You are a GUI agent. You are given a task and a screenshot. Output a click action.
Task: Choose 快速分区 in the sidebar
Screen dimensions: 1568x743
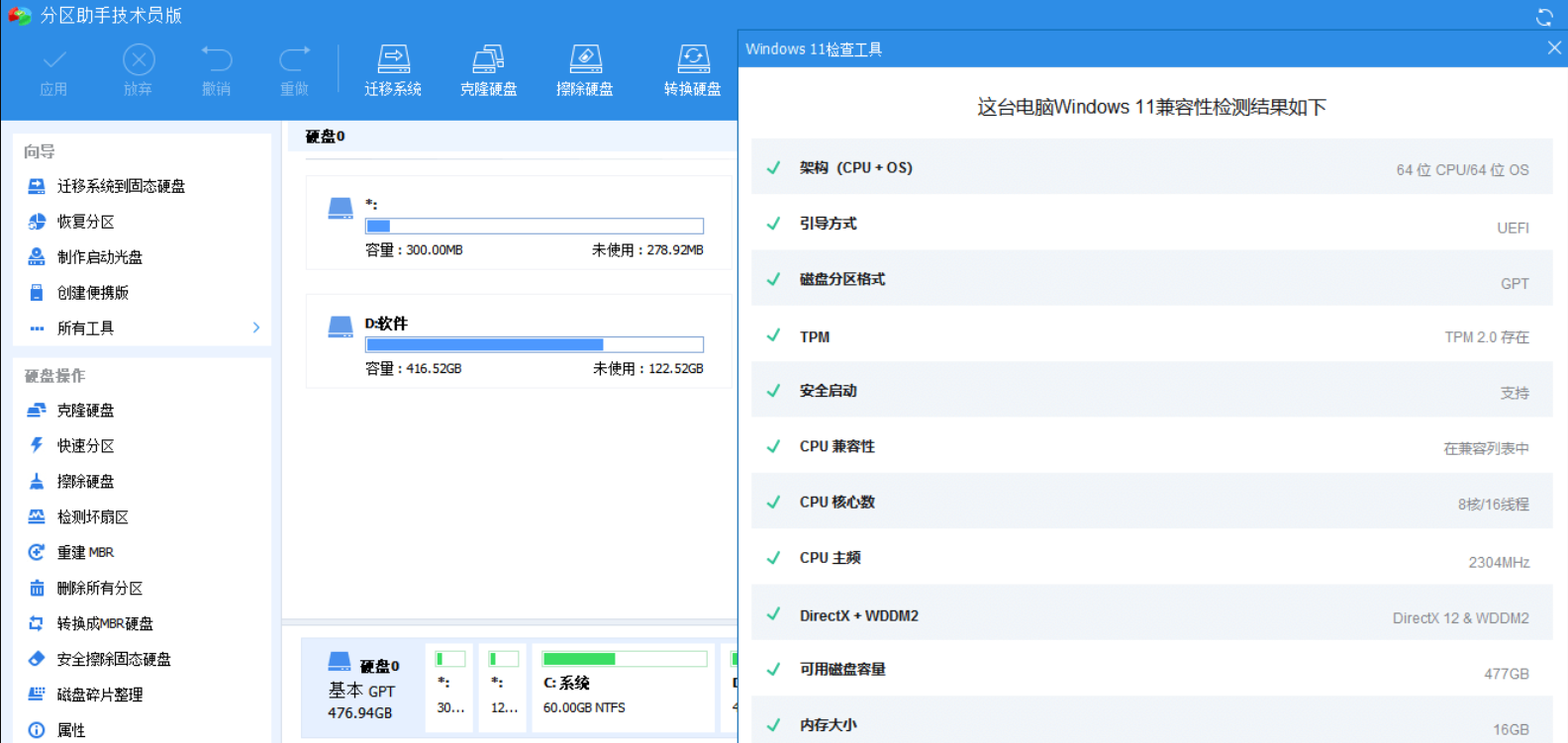click(x=85, y=446)
